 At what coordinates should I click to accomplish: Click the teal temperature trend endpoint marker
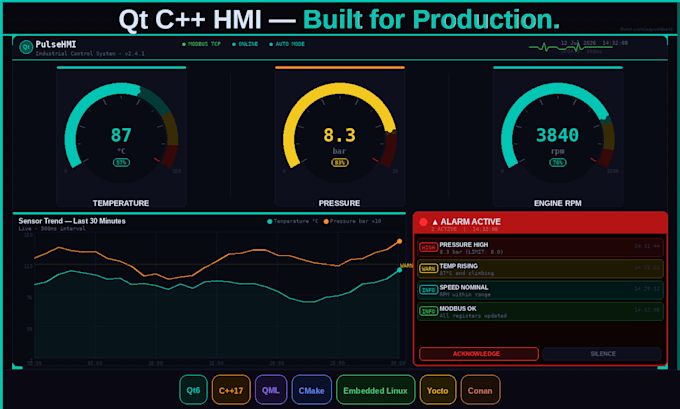[399, 270]
